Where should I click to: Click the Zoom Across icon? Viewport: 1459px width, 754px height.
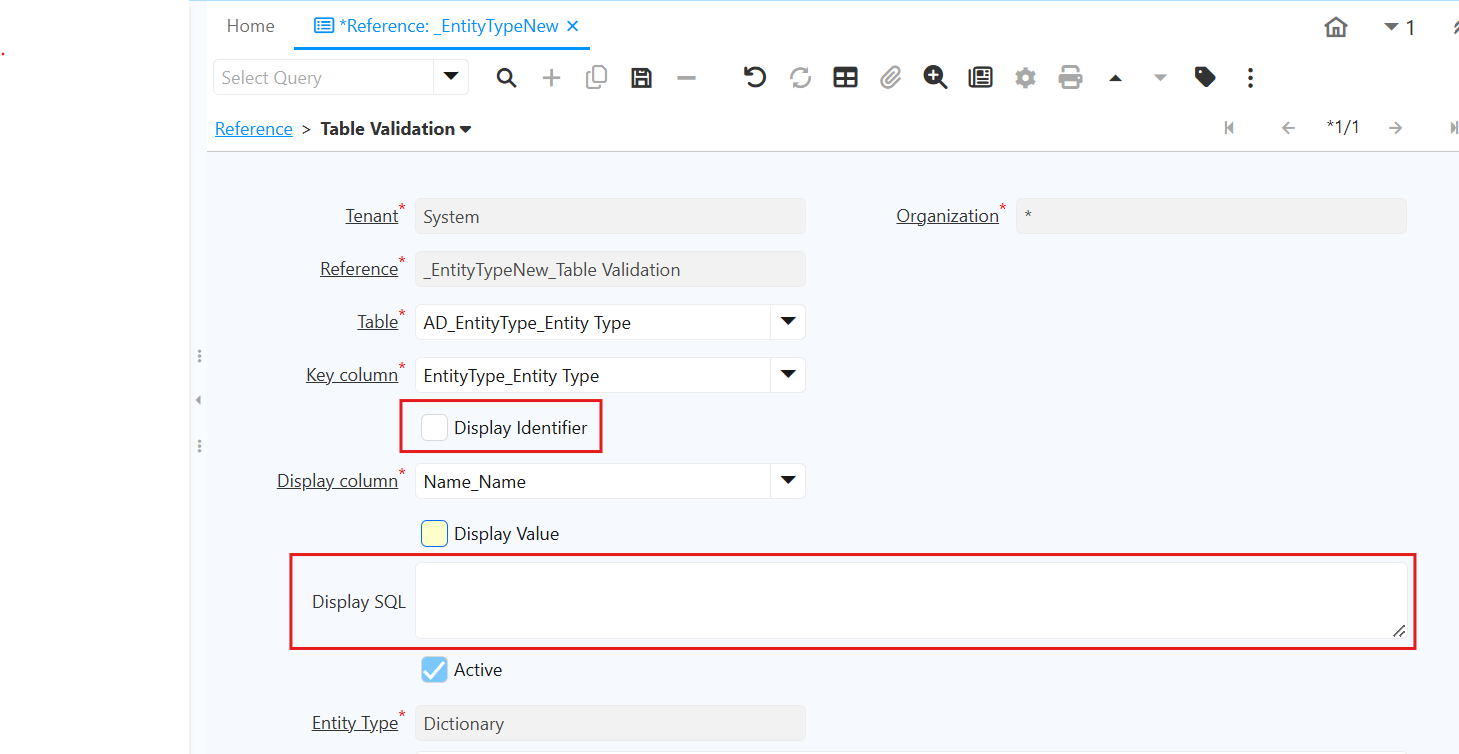click(x=935, y=78)
